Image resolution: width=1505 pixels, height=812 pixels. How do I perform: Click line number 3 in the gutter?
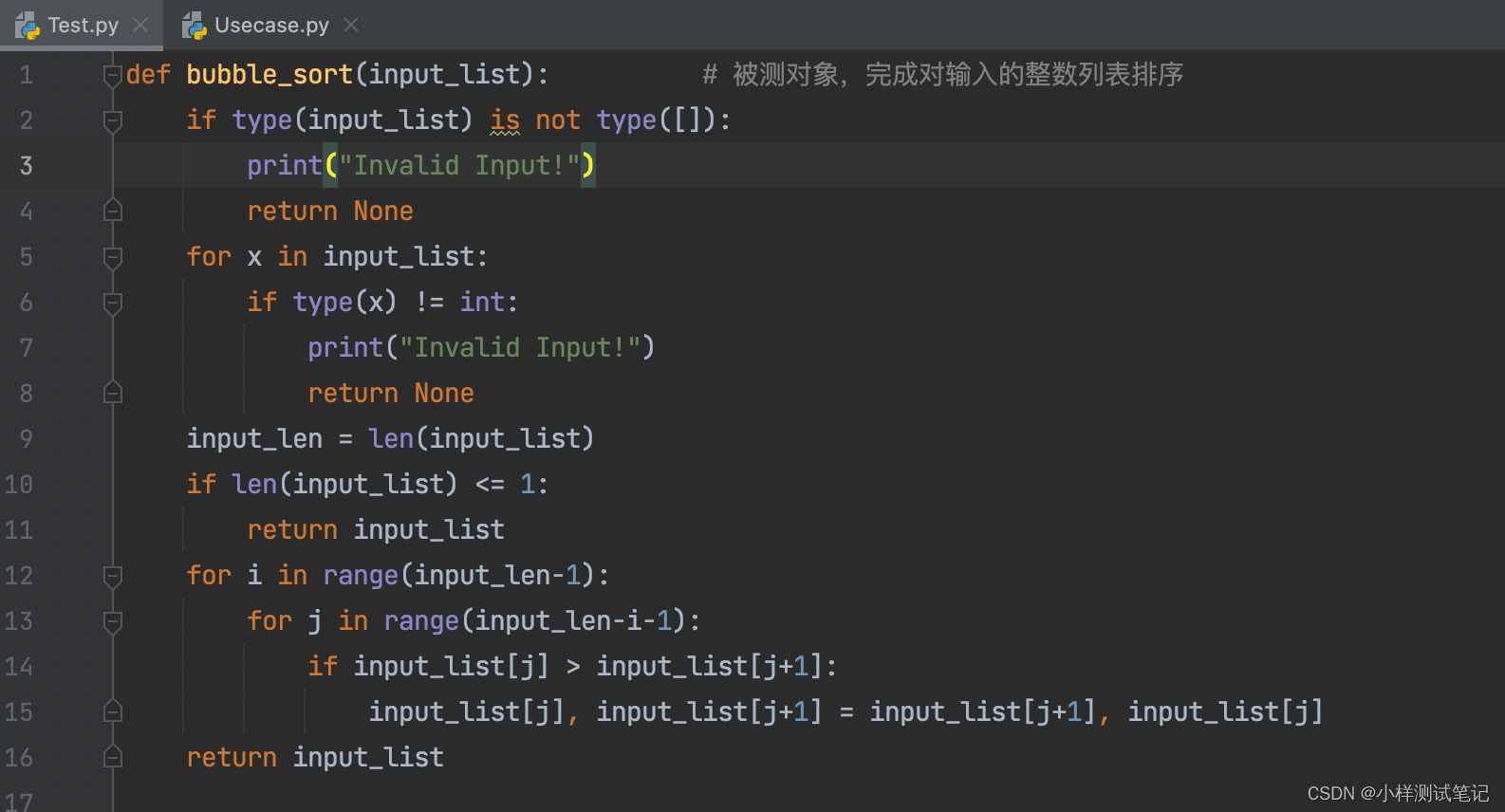pos(26,166)
